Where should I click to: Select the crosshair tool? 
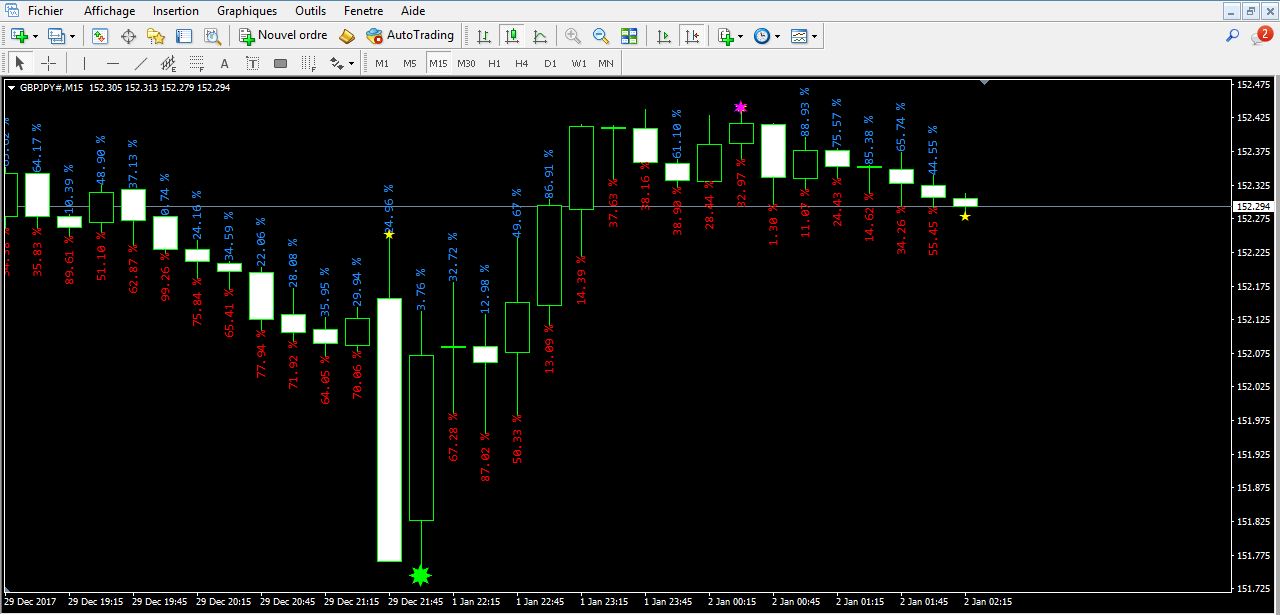[48, 63]
